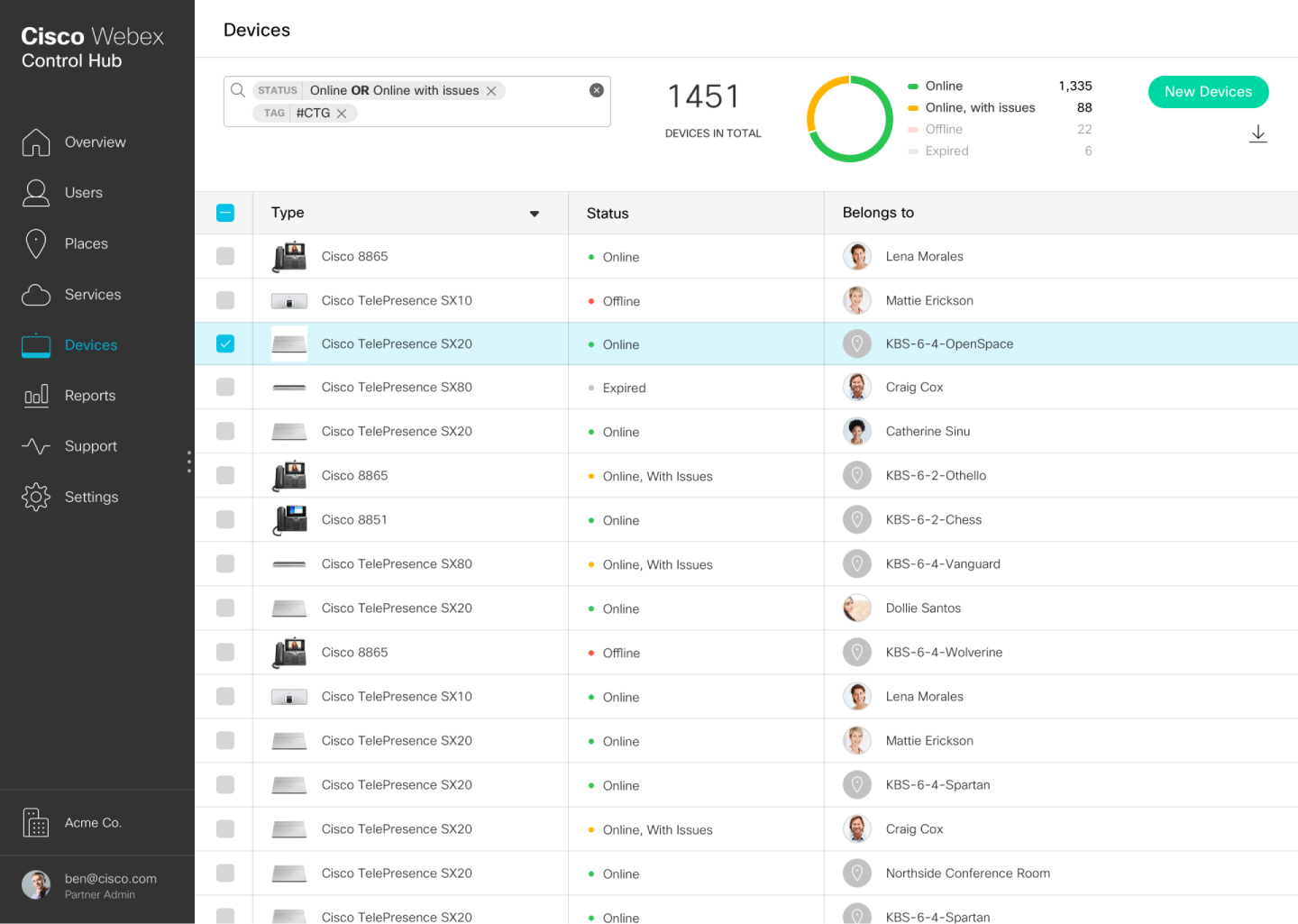Click the 1451 devices in total count
Viewport: 1298px width, 924px height.
[x=704, y=96]
